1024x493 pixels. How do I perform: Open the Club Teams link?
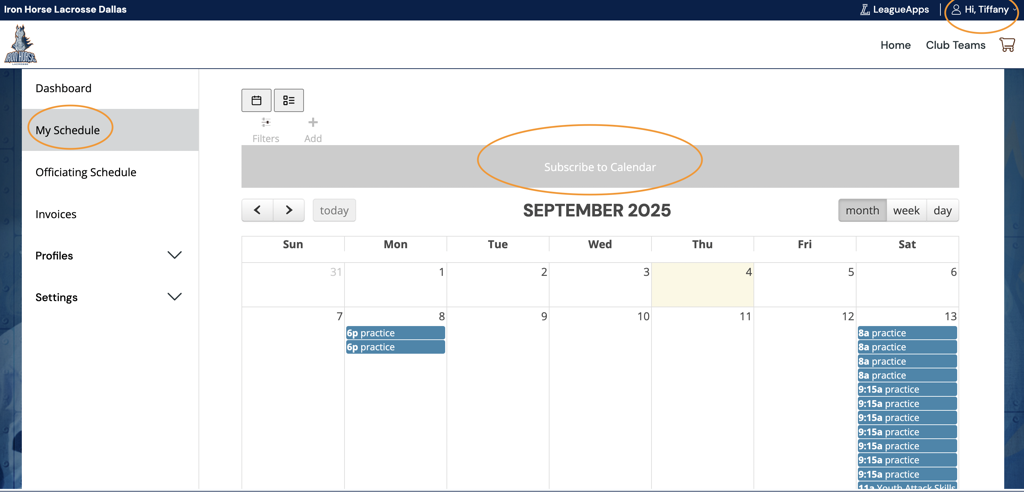point(955,45)
